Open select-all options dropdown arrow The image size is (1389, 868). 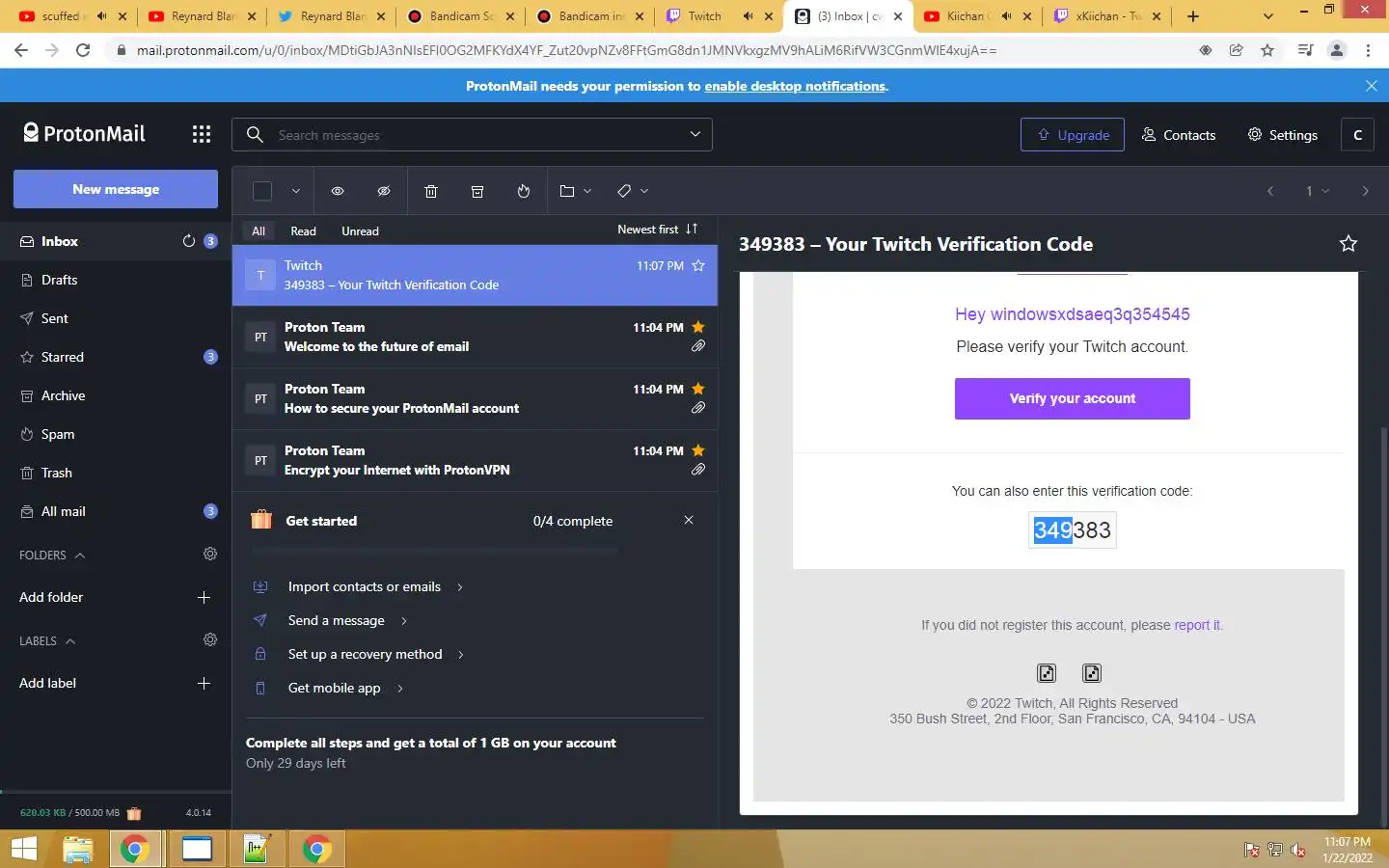point(296,191)
